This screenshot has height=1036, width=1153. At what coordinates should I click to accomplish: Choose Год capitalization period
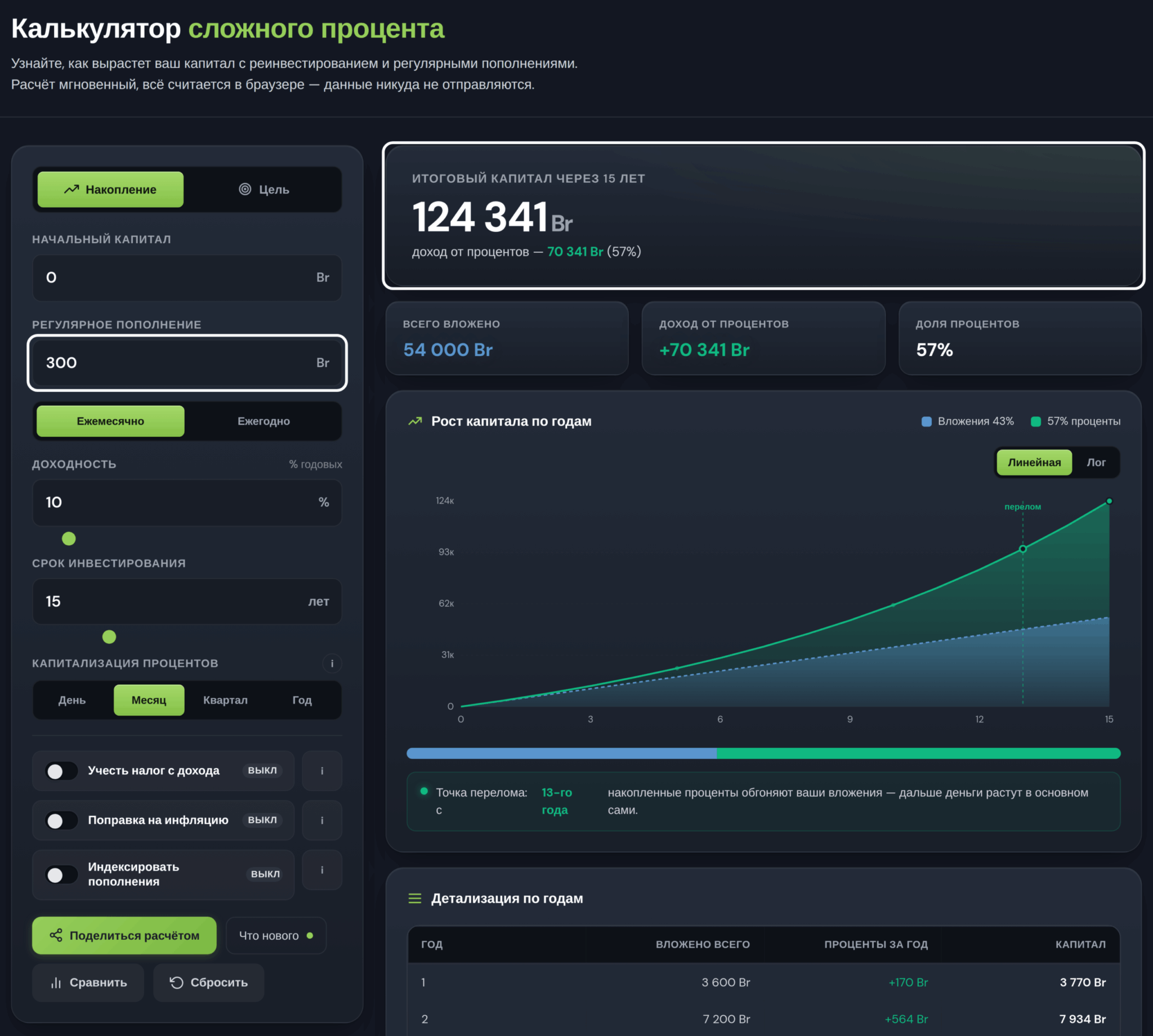click(302, 700)
